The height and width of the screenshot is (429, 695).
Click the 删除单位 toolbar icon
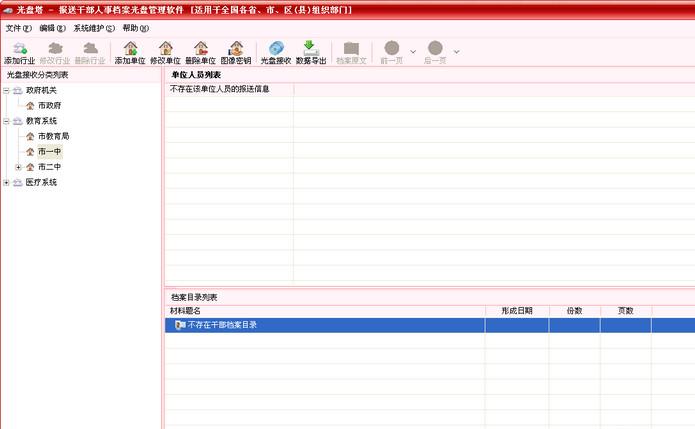point(200,53)
